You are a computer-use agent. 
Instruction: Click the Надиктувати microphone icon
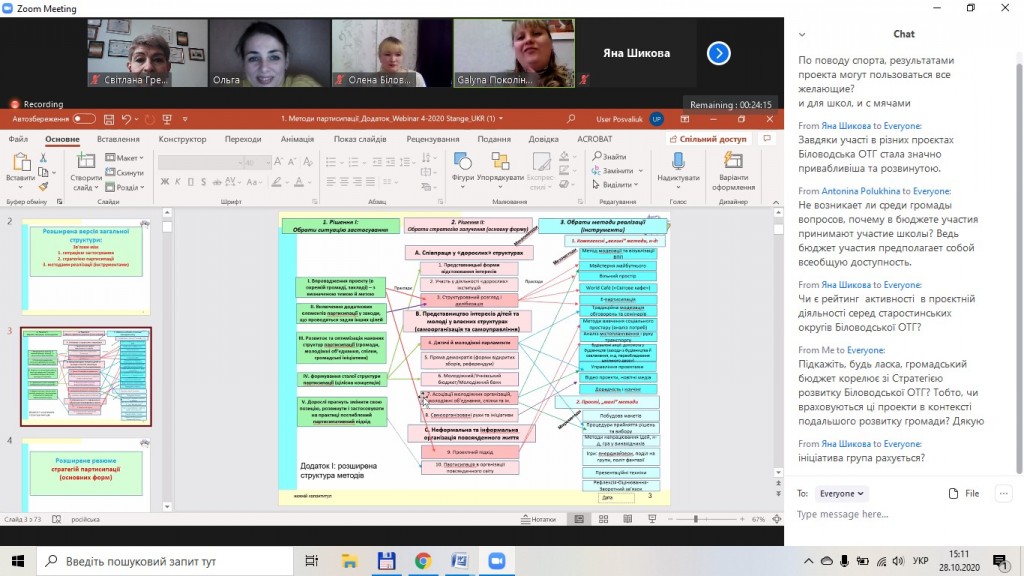[x=678, y=161]
